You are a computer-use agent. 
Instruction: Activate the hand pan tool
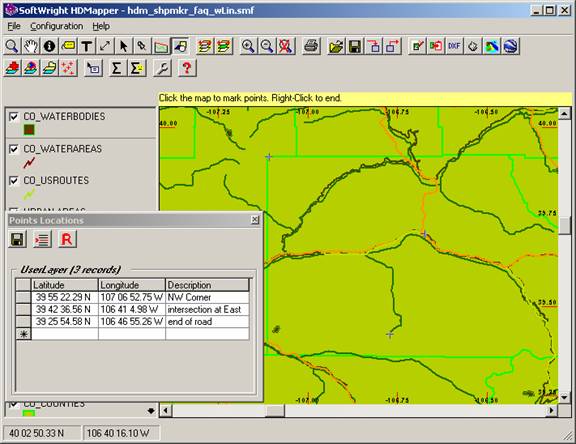31,46
